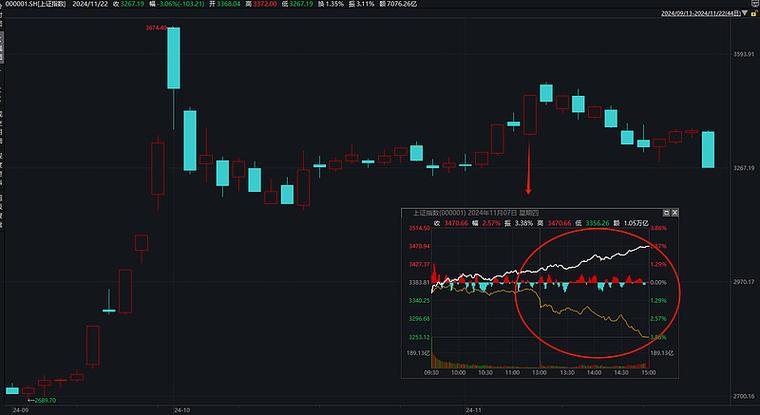Image resolution: width=760 pixels, height=415 pixels.
Task: Click the 11:00 popup time label
Action: [x=512, y=373]
